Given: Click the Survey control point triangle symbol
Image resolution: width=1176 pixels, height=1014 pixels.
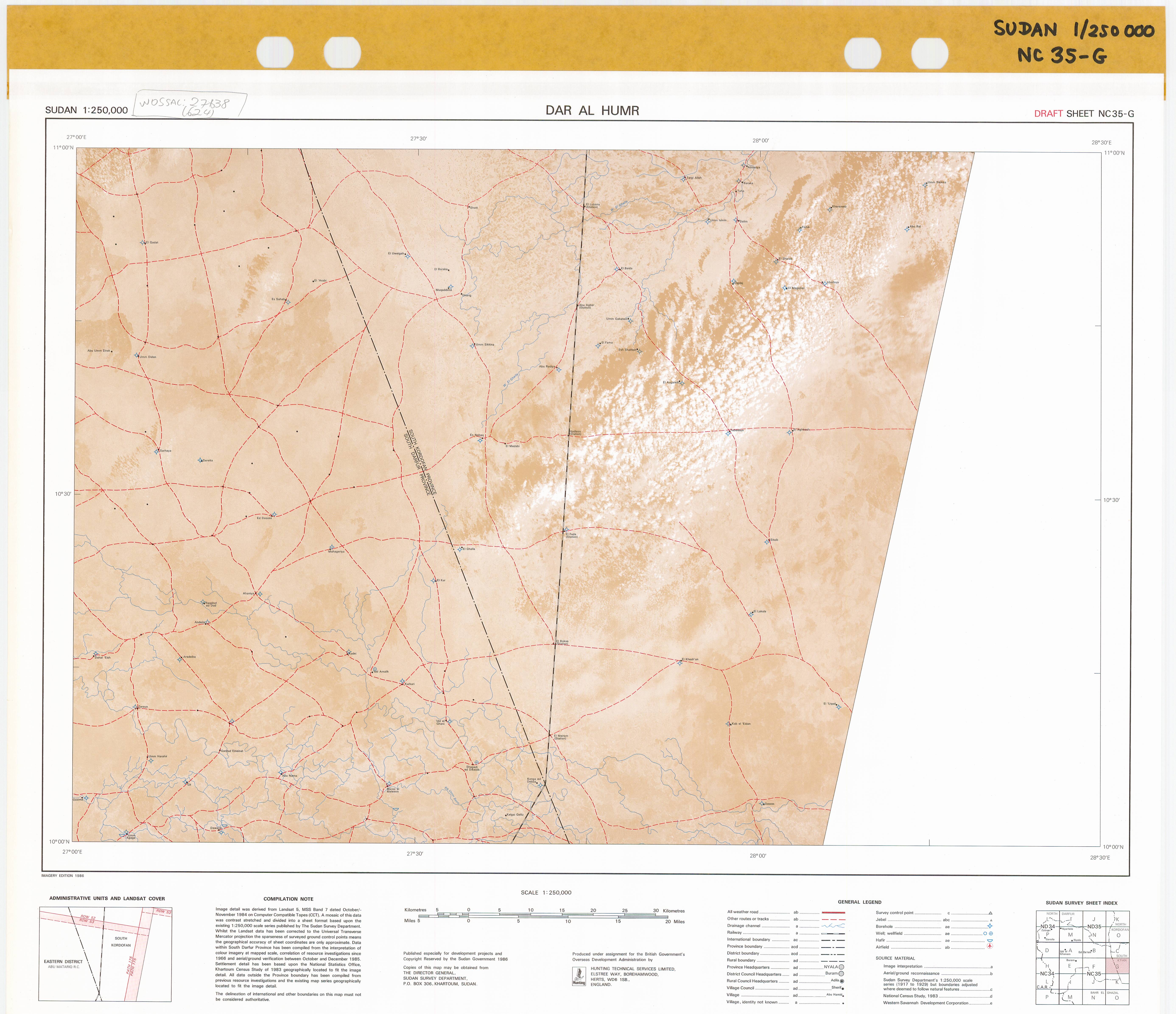Looking at the screenshot, I should (990, 913).
